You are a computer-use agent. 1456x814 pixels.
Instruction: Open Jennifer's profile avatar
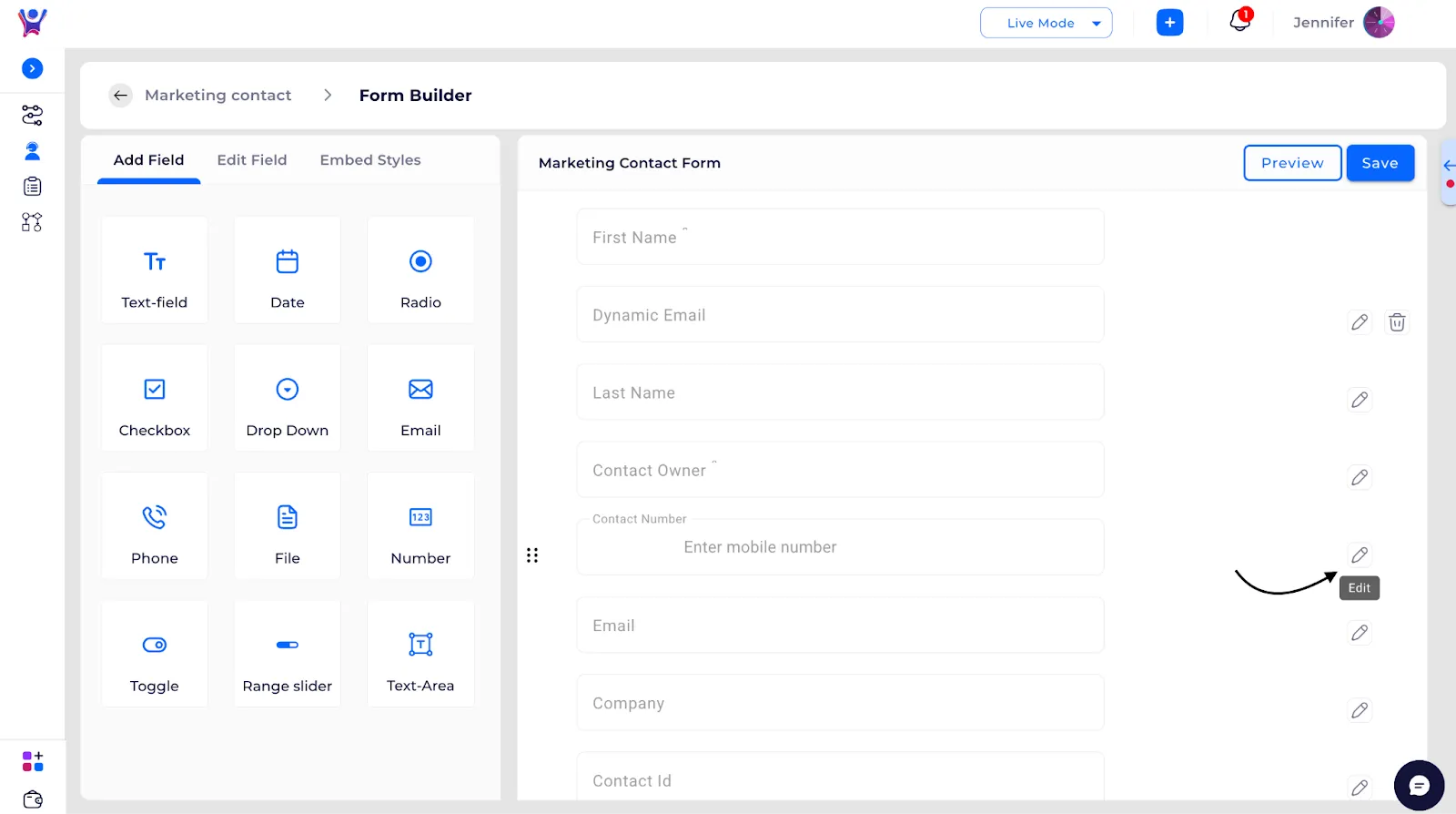pos(1379,23)
